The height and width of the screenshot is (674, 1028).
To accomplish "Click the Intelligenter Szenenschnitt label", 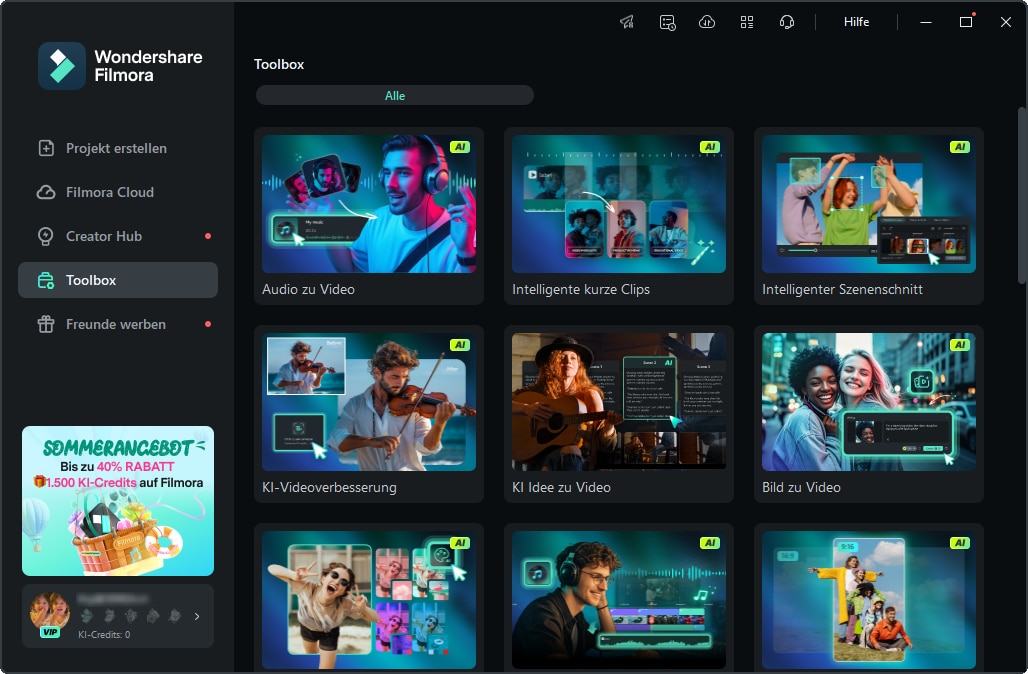I will pyautogui.click(x=842, y=289).
